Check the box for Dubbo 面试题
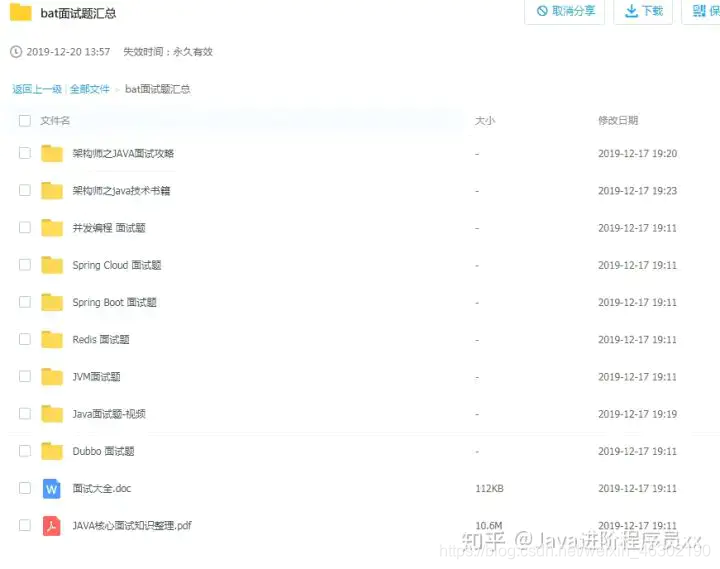The width and height of the screenshot is (720, 569). pyautogui.click(x=25, y=451)
